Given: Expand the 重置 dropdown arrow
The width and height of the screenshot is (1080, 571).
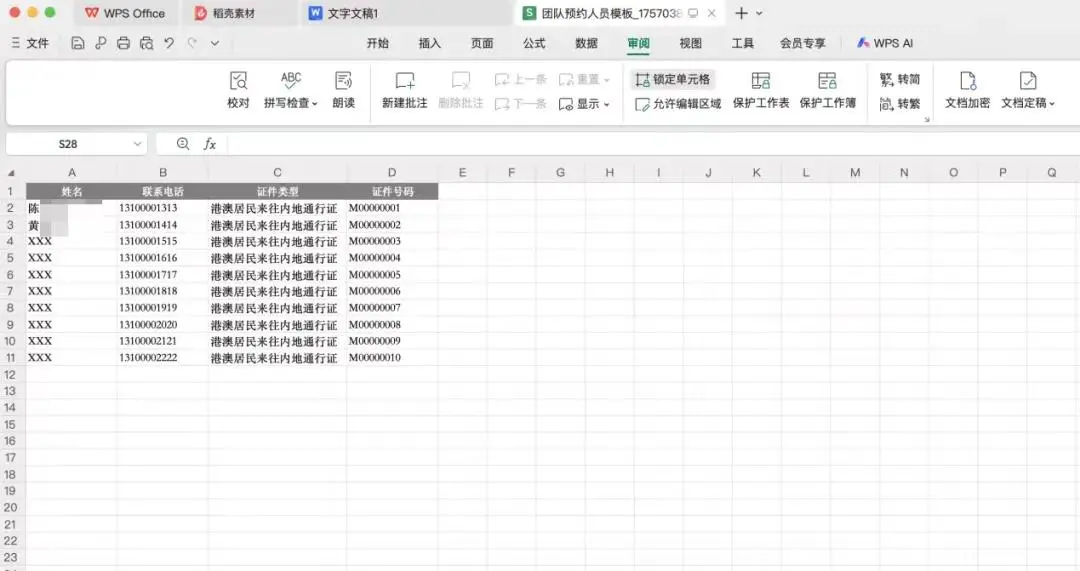Looking at the screenshot, I should (607, 81).
